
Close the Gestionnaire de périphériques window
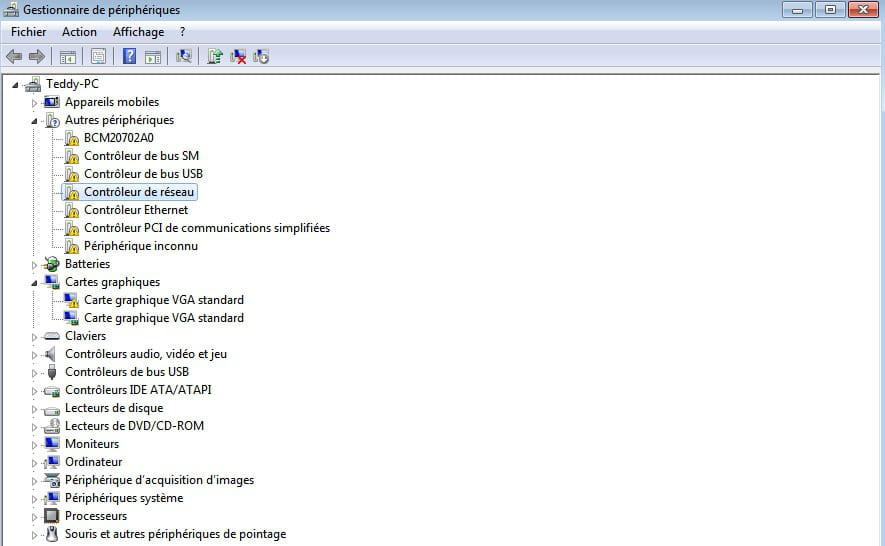pos(864,10)
